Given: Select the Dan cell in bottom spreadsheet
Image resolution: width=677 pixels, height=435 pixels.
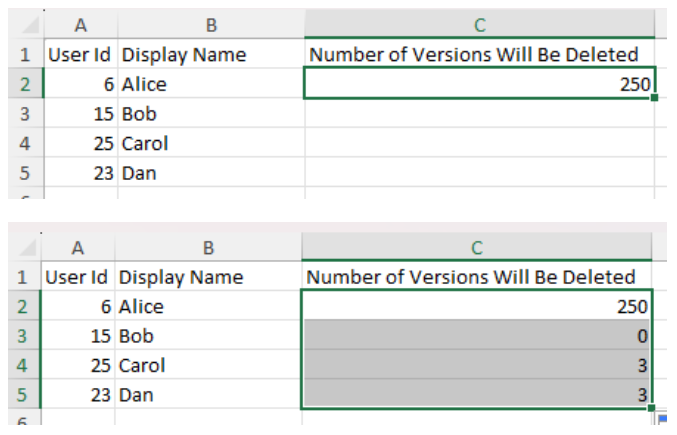Looking at the screenshot, I should point(208,395).
